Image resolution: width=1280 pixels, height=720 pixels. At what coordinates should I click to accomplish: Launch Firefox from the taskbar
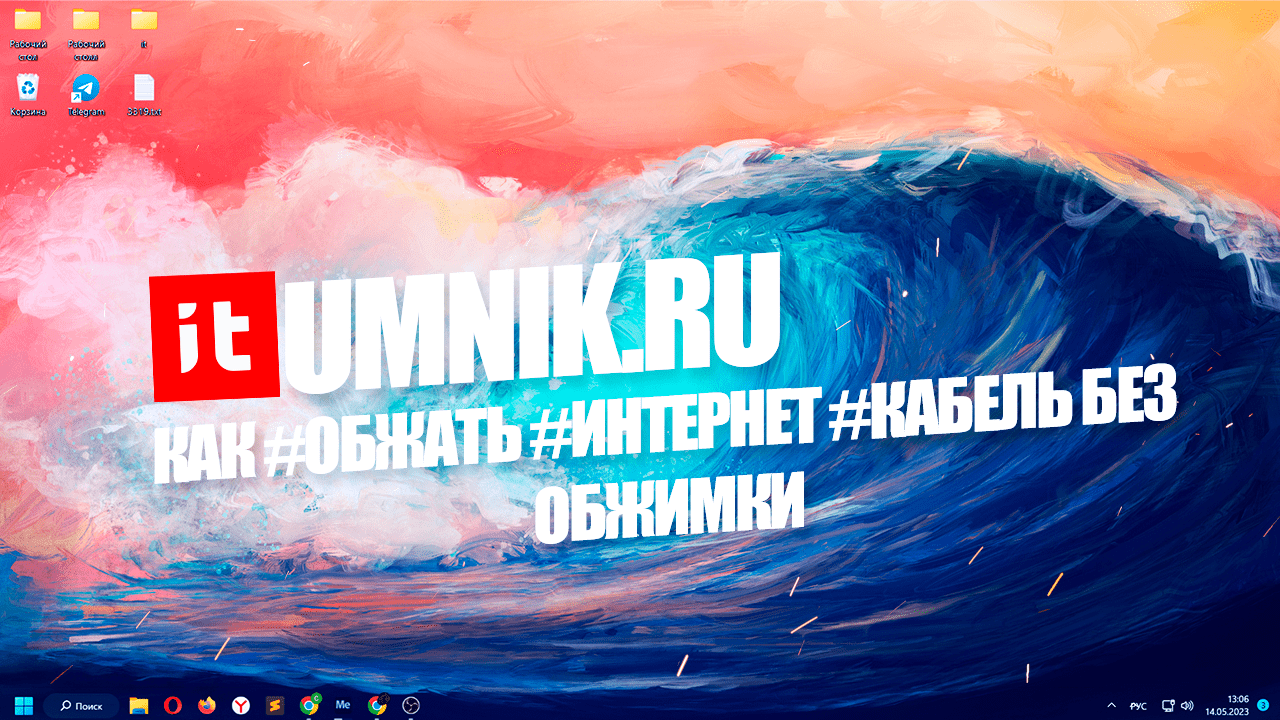[x=207, y=705]
